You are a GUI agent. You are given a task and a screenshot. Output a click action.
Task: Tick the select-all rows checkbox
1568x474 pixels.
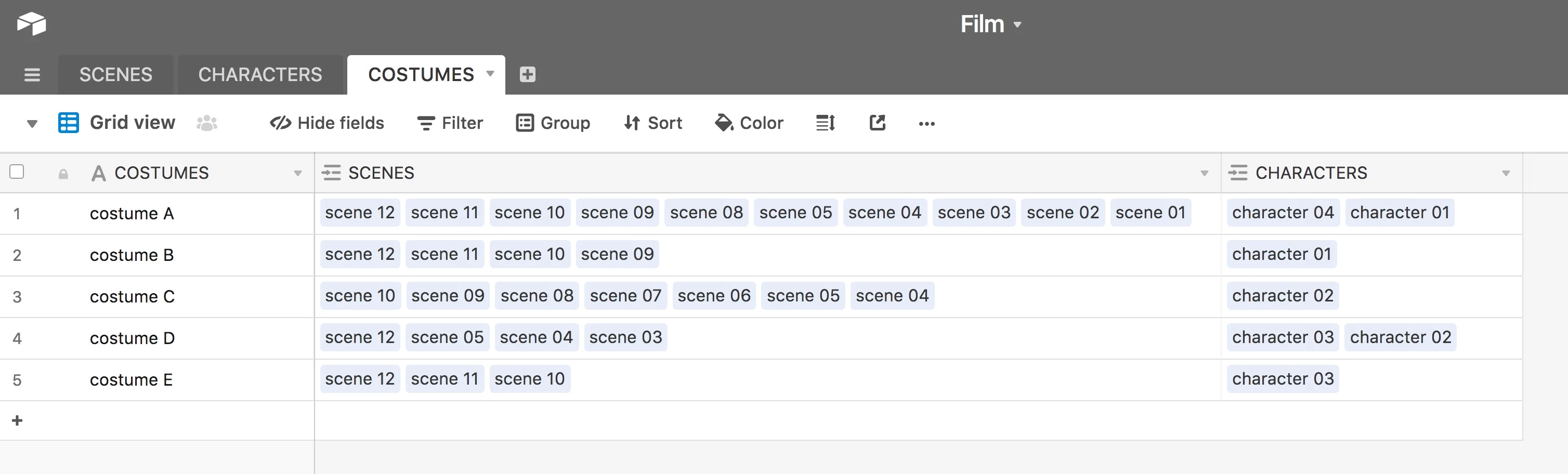point(17,172)
